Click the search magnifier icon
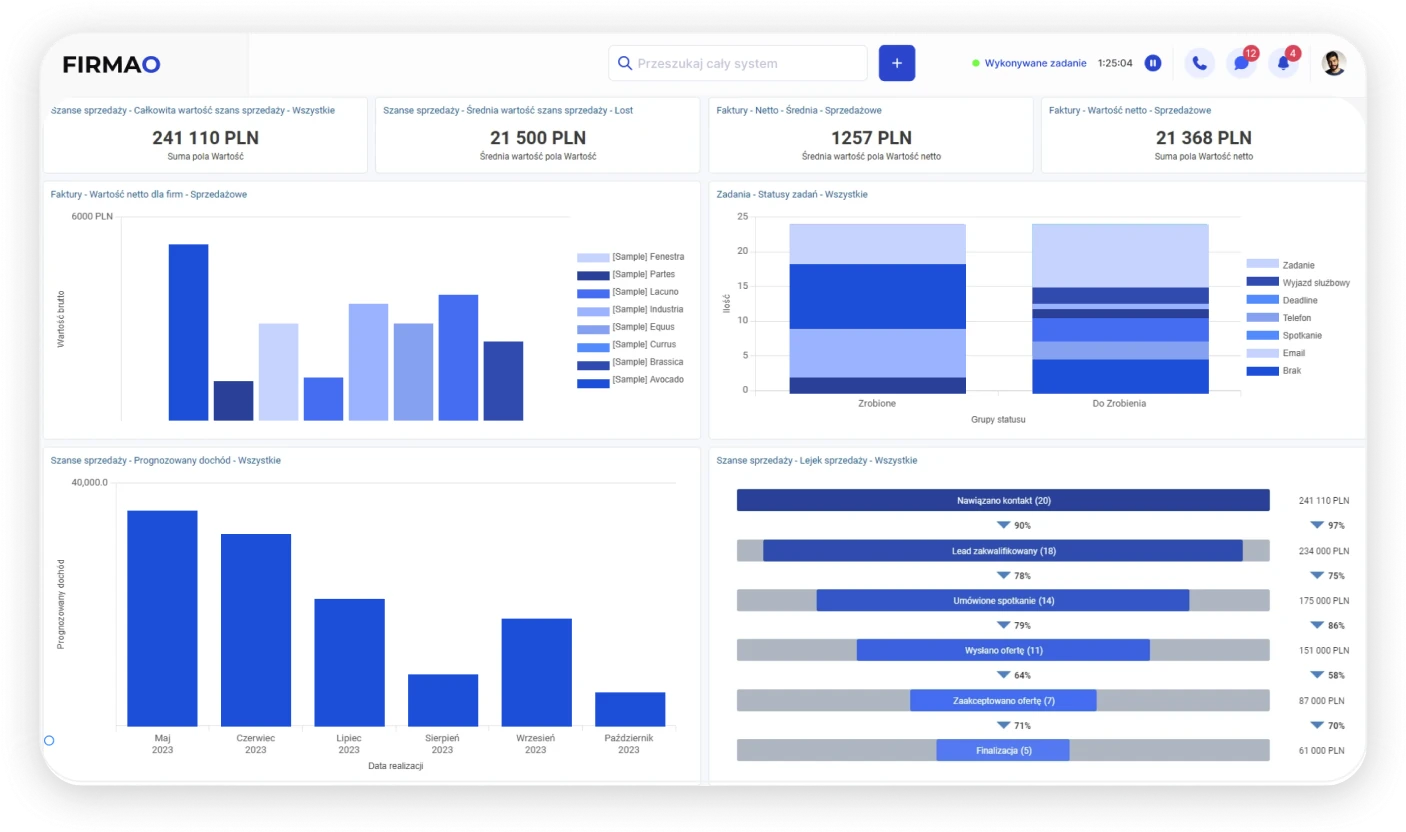 pos(625,63)
